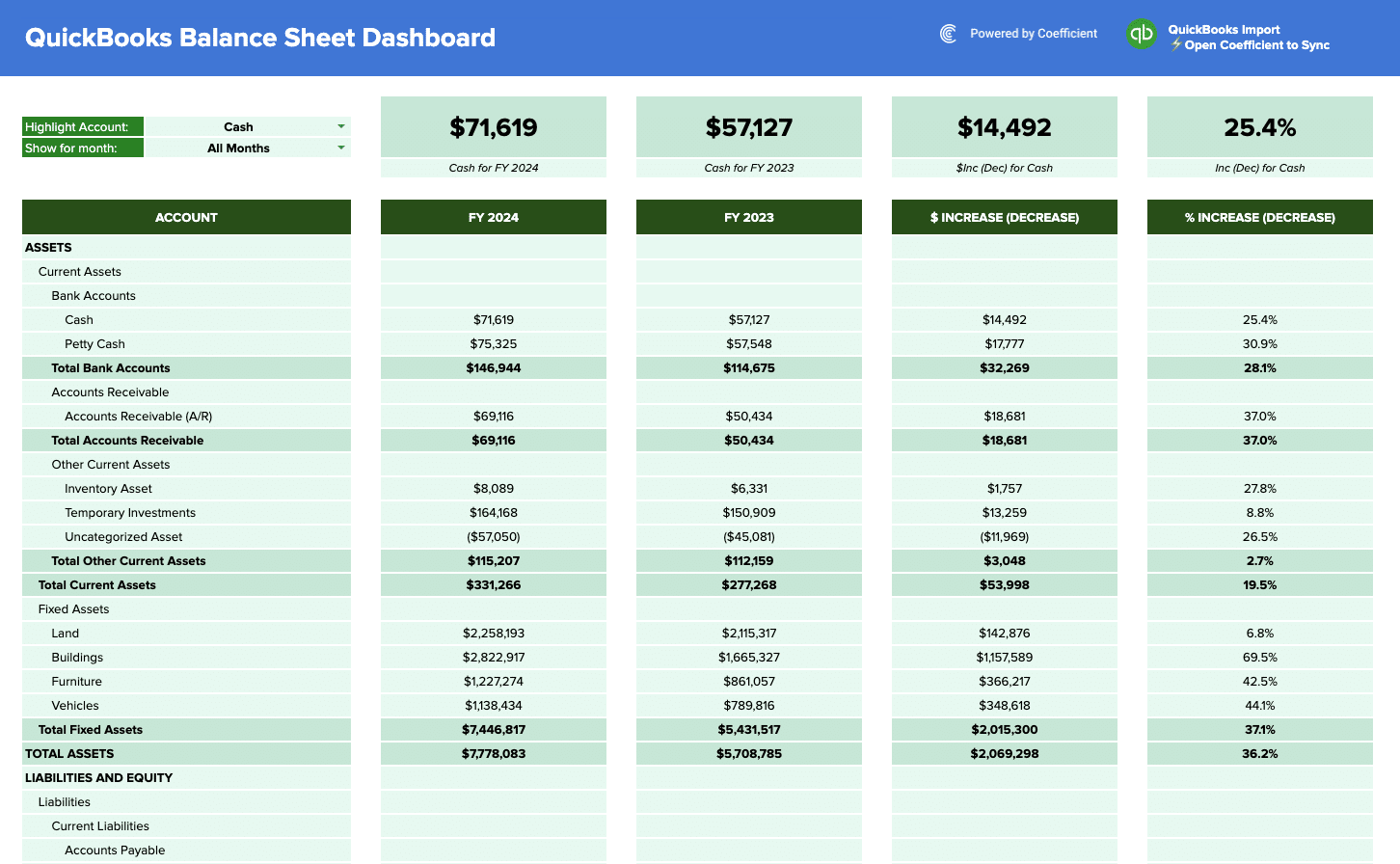1400x864 pixels.
Task: Select the 25.4% Inc (Dec) summary card
Action: tap(1259, 128)
